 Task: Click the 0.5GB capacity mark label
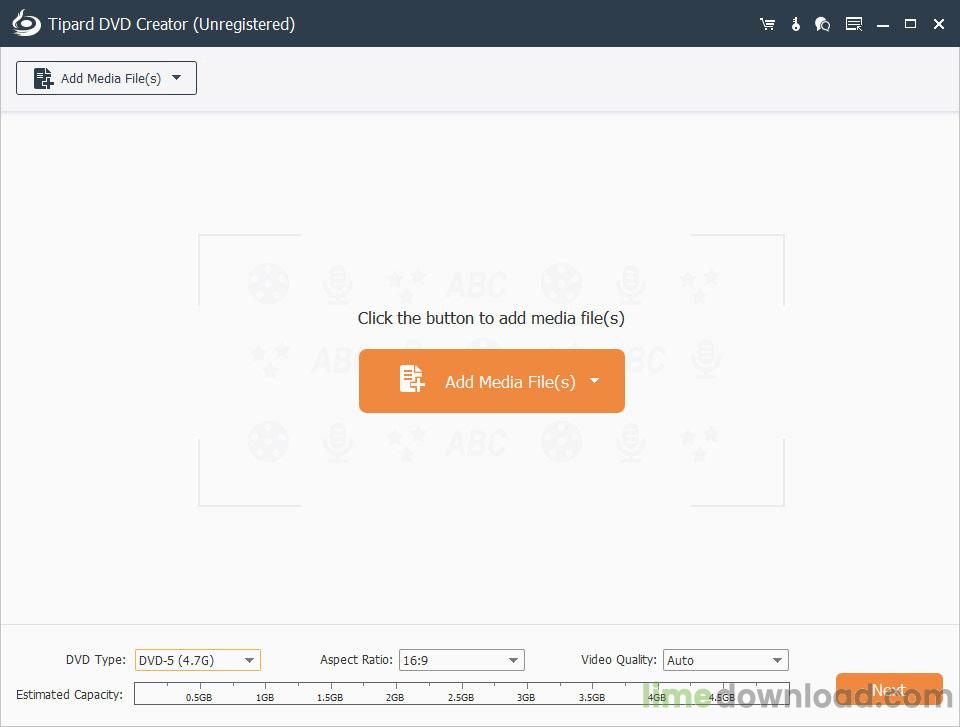(199, 698)
